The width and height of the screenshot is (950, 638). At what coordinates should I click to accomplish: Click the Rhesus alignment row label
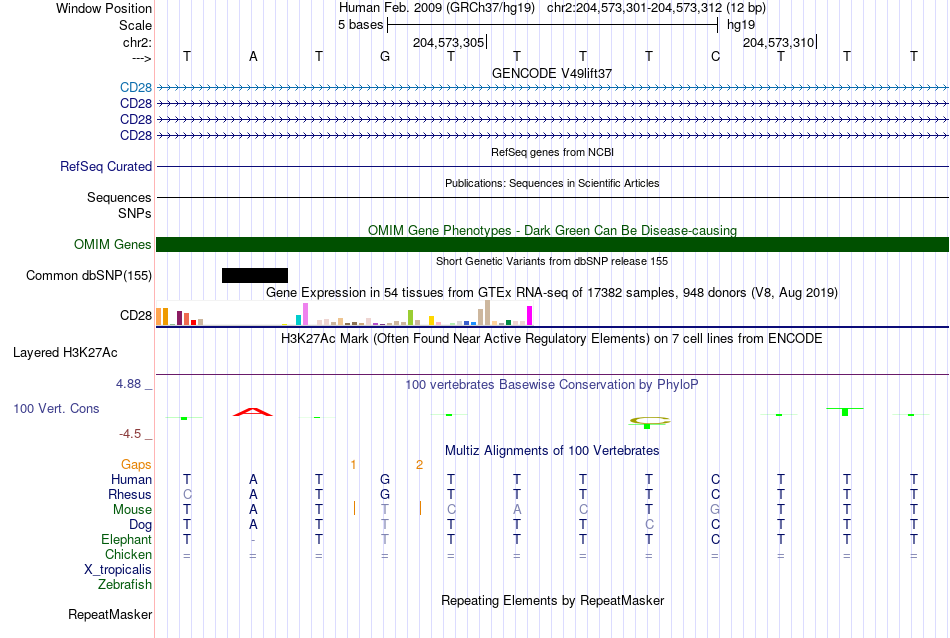(x=130, y=495)
